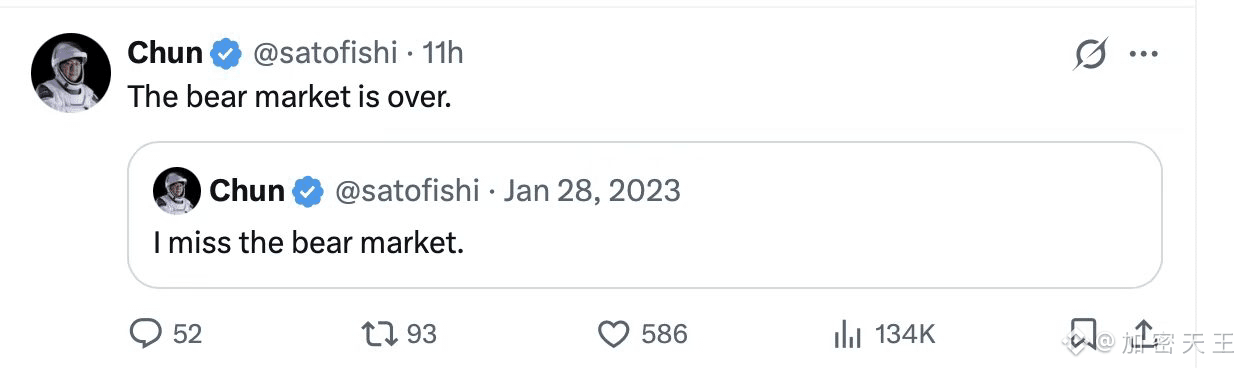Image resolution: width=1242 pixels, height=368 pixels.
Task: Open Chun's astronaut profile picture
Action: pos(71,73)
